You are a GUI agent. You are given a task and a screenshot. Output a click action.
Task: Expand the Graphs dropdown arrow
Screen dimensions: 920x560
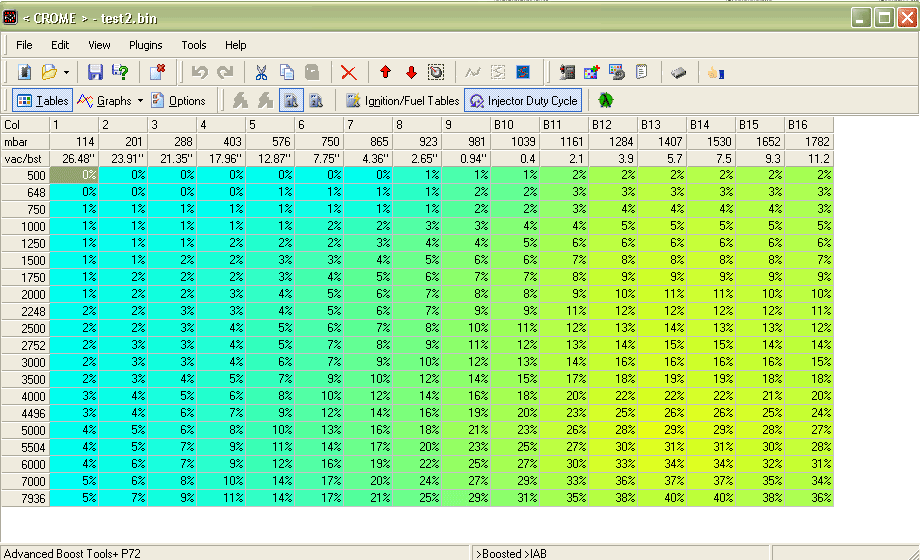tap(140, 100)
